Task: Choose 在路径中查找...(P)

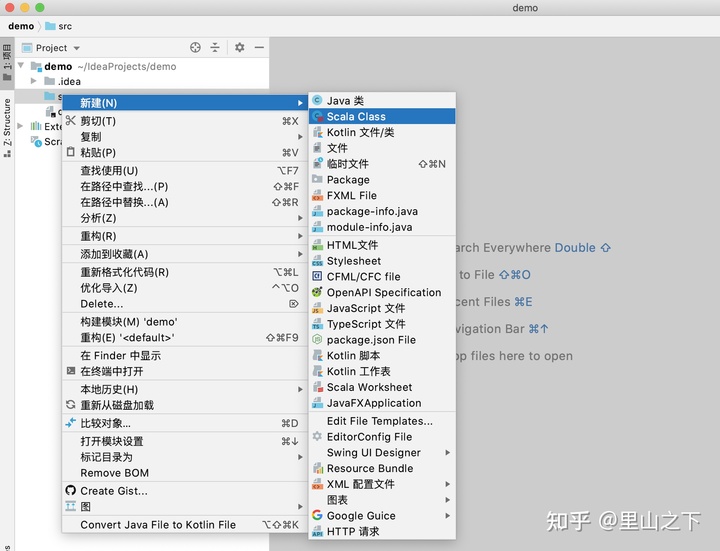Action: [184, 186]
